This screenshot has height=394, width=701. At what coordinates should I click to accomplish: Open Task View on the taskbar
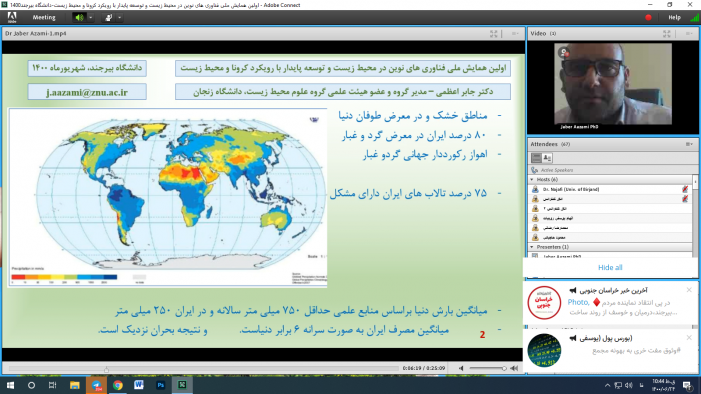(x=52, y=385)
